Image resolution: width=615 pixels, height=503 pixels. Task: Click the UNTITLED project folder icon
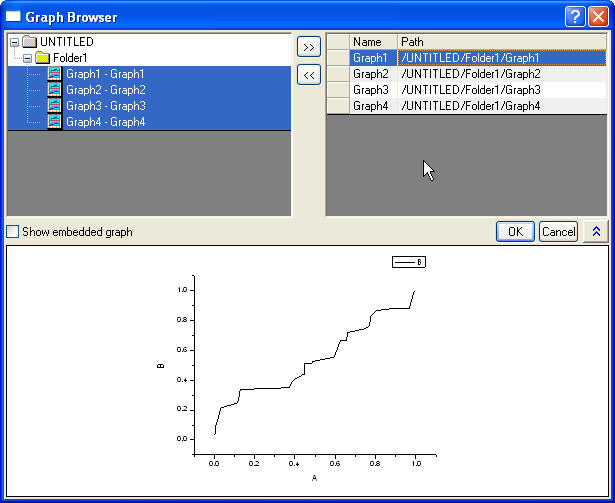click(x=28, y=42)
